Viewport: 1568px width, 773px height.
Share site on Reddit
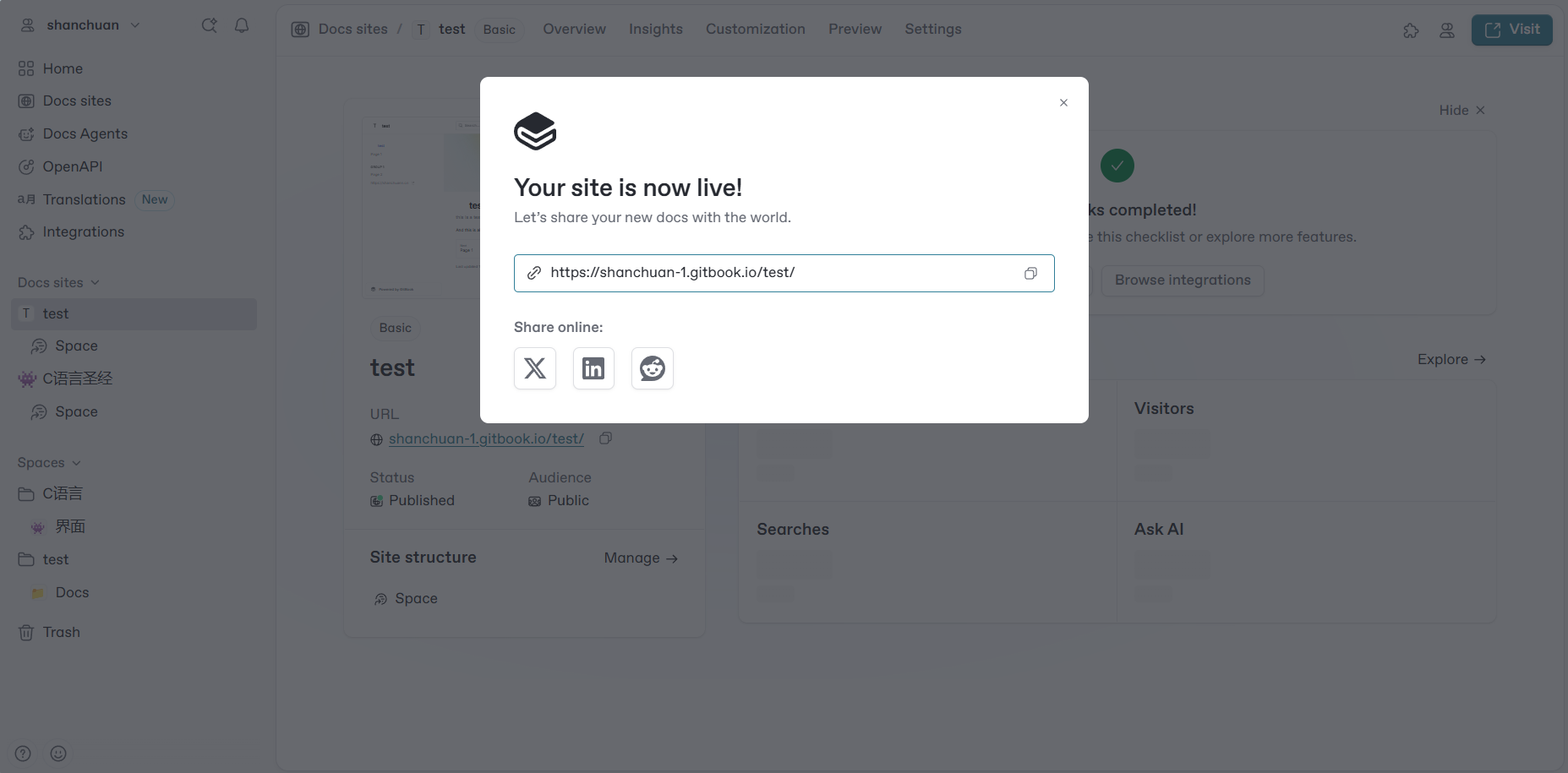[653, 368]
